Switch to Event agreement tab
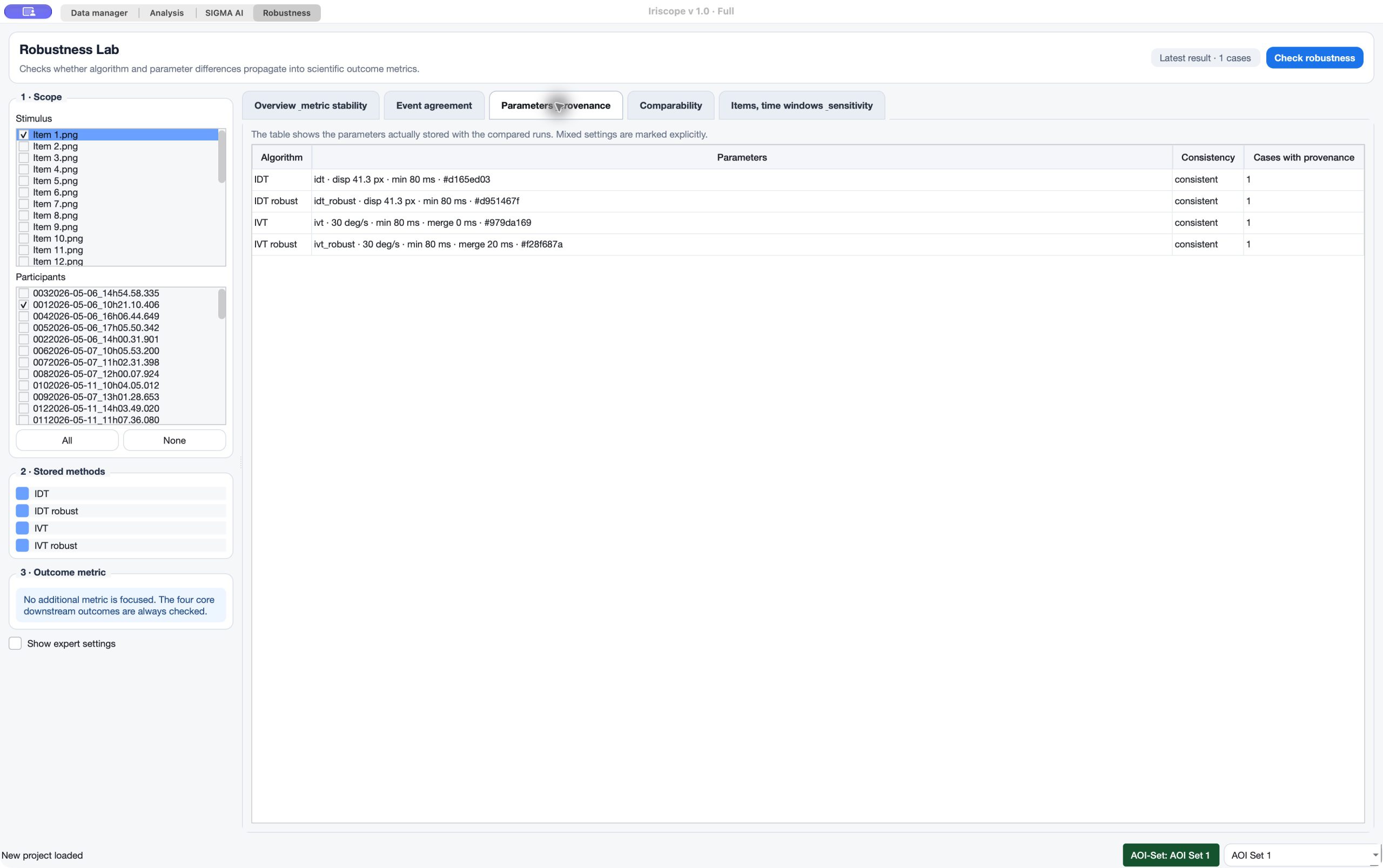The height and width of the screenshot is (868, 1383). click(x=434, y=106)
